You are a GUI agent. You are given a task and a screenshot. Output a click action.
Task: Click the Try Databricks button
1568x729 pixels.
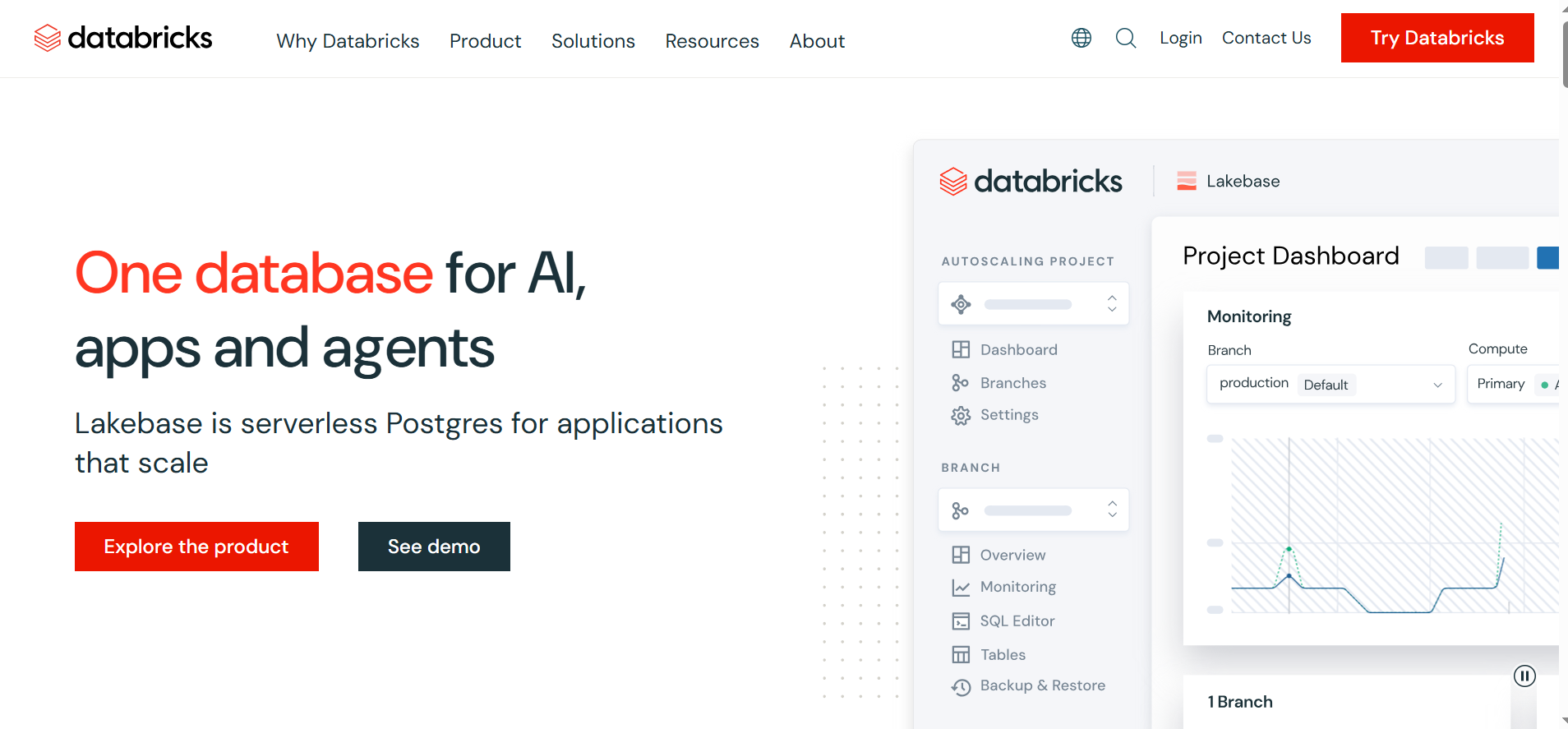point(1437,38)
